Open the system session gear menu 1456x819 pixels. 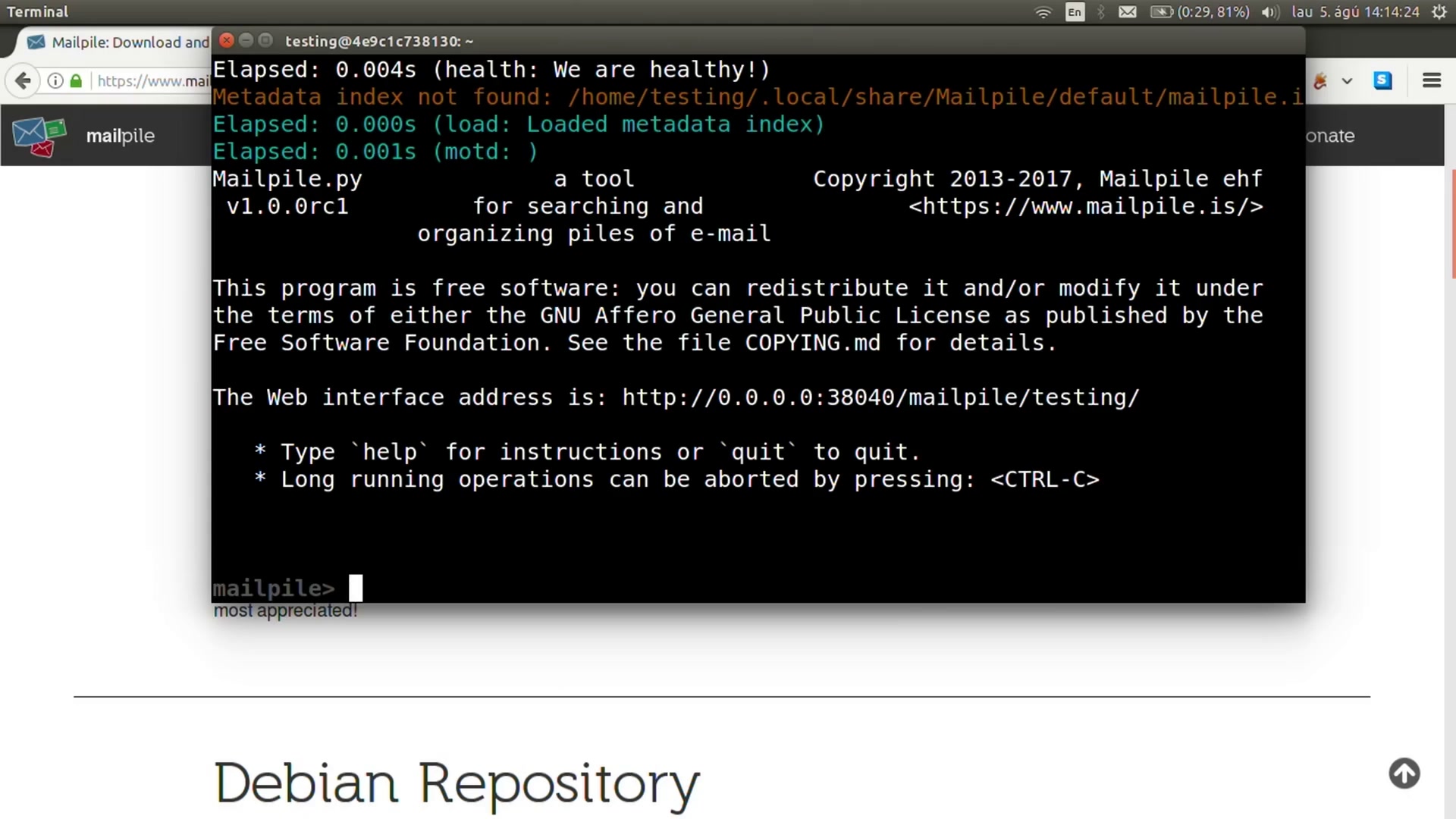(1439, 12)
